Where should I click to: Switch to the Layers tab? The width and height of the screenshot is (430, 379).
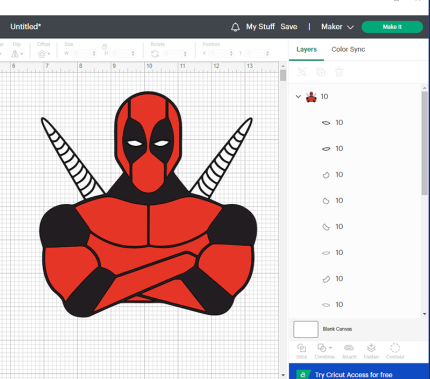click(x=306, y=49)
